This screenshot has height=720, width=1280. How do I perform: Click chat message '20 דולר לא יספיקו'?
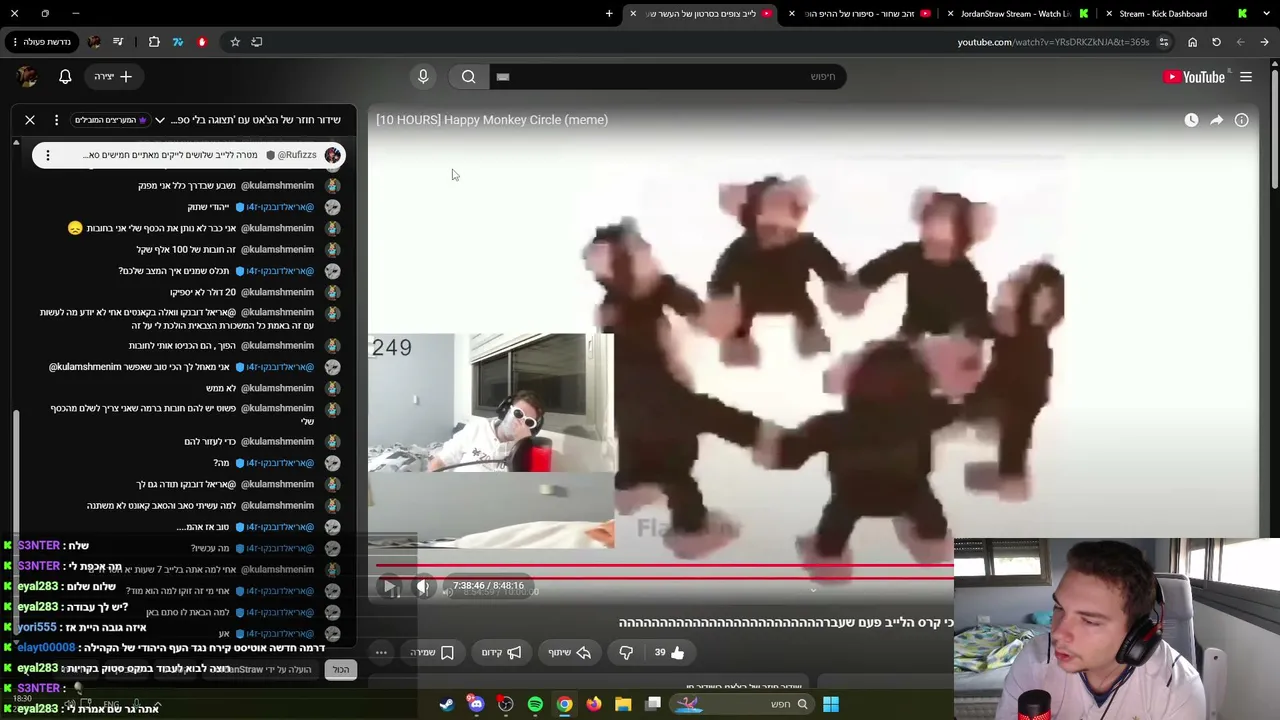pos(203,292)
